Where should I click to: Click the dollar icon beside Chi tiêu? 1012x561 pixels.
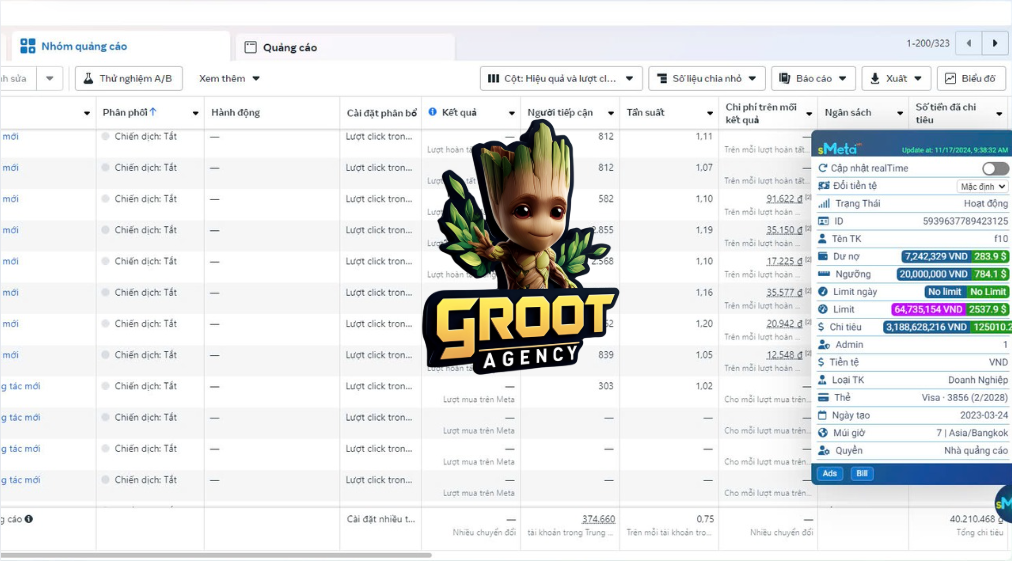point(821,327)
